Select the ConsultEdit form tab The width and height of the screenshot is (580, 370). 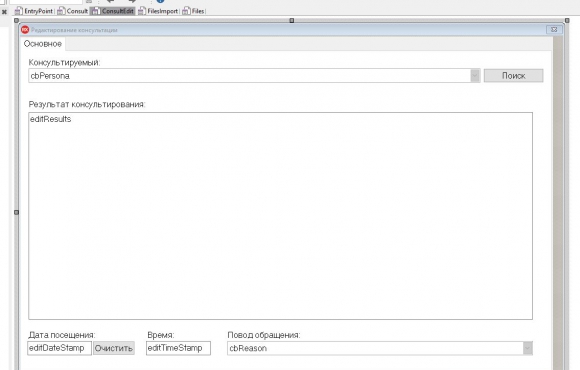[113, 11]
